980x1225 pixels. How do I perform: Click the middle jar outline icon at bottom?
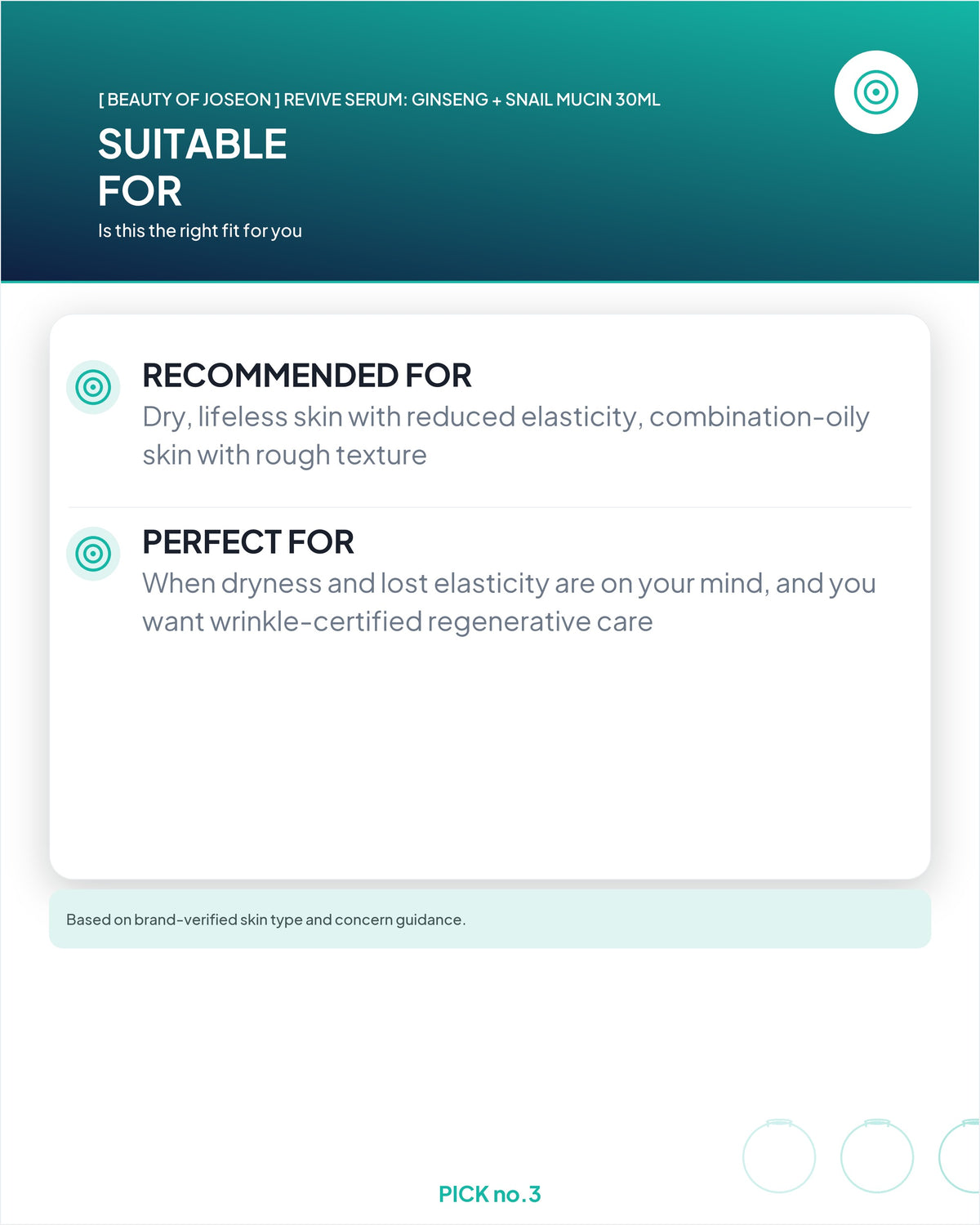tap(877, 1156)
